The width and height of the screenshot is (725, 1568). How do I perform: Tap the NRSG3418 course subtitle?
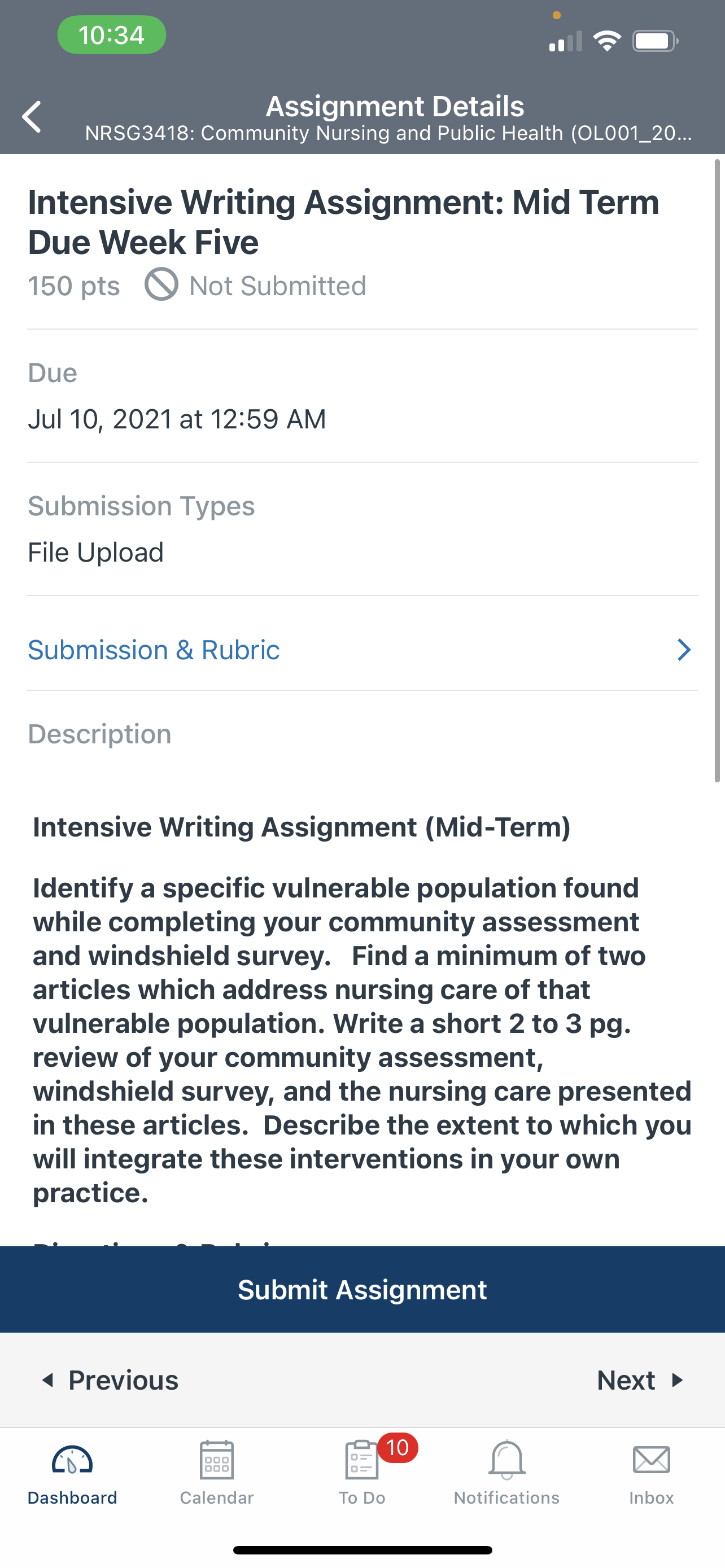coord(388,133)
